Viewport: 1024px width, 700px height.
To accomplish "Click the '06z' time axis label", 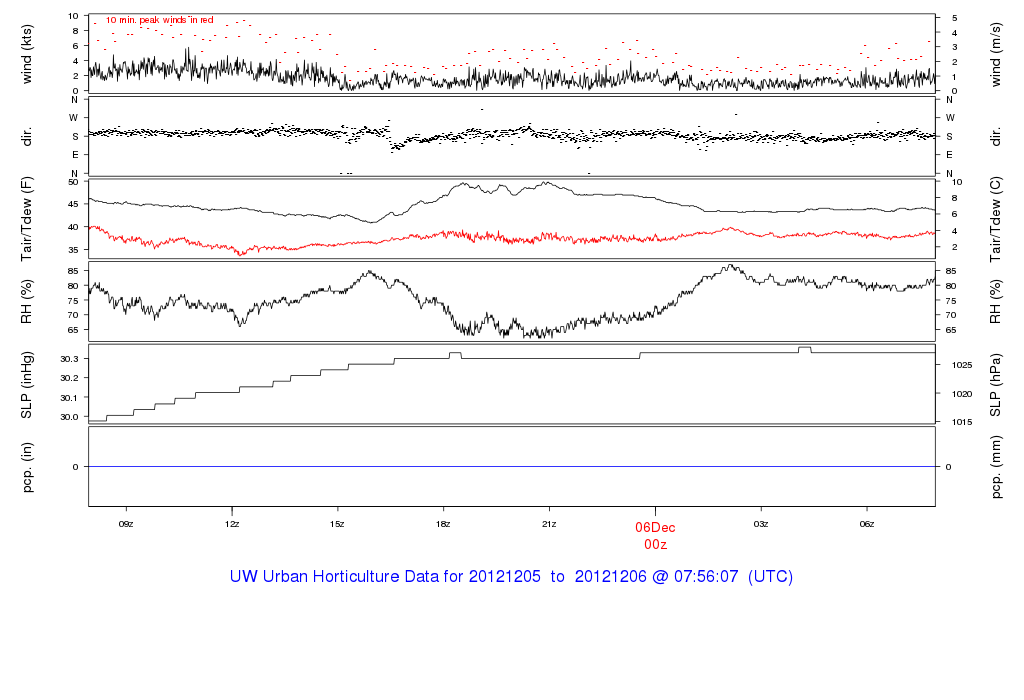I will [867, 524].
